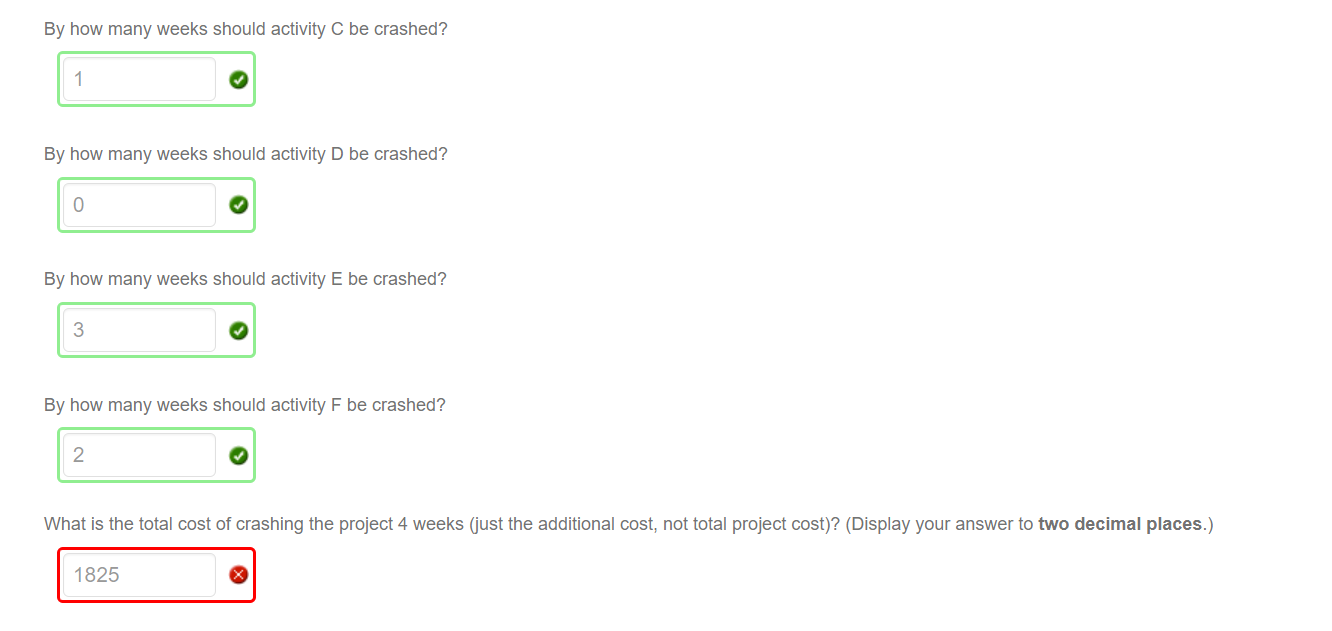Select the answer field containing 0 for activity D
Image resolution: width=1332 pixels, height=631 pixels.
click(138, 204)
